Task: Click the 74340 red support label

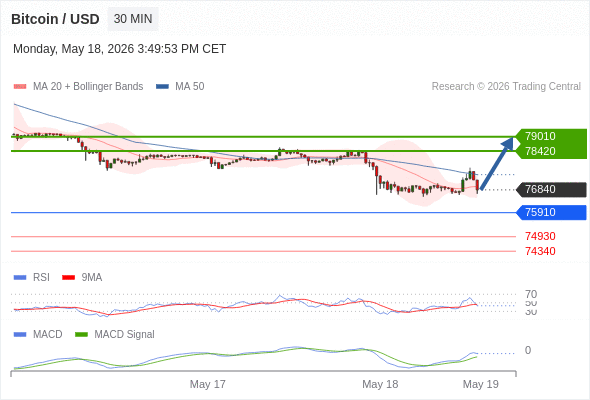Action: (x=540, y=251)
